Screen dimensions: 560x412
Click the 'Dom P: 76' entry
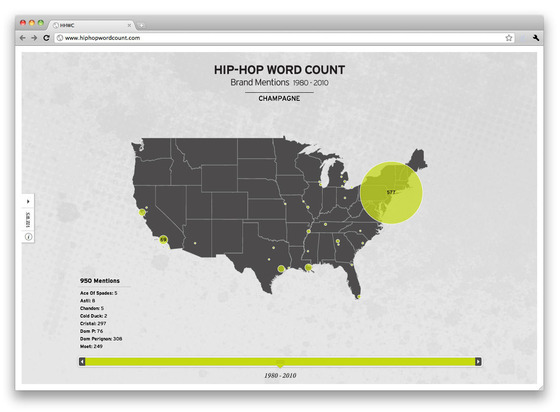coord(91,331)
